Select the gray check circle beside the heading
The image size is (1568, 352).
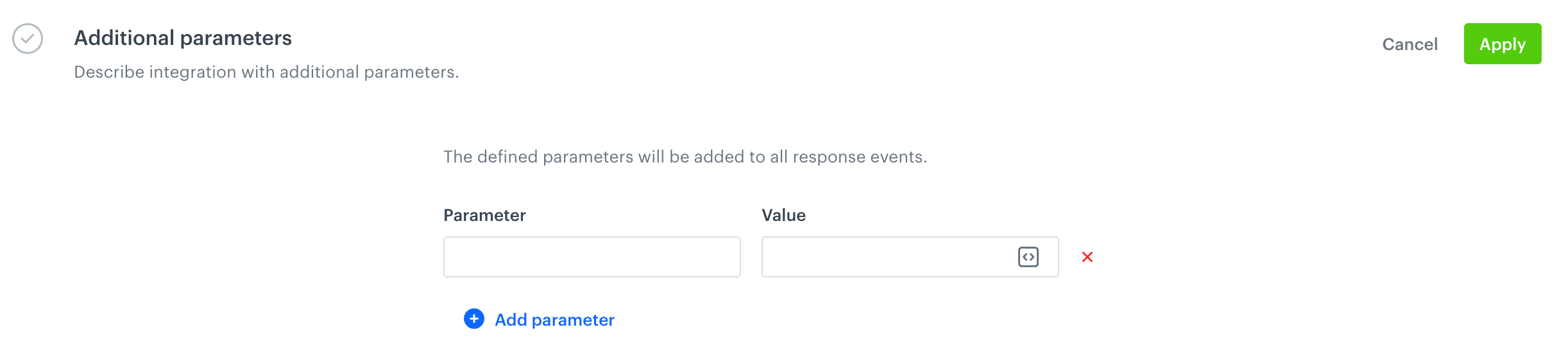28,39
